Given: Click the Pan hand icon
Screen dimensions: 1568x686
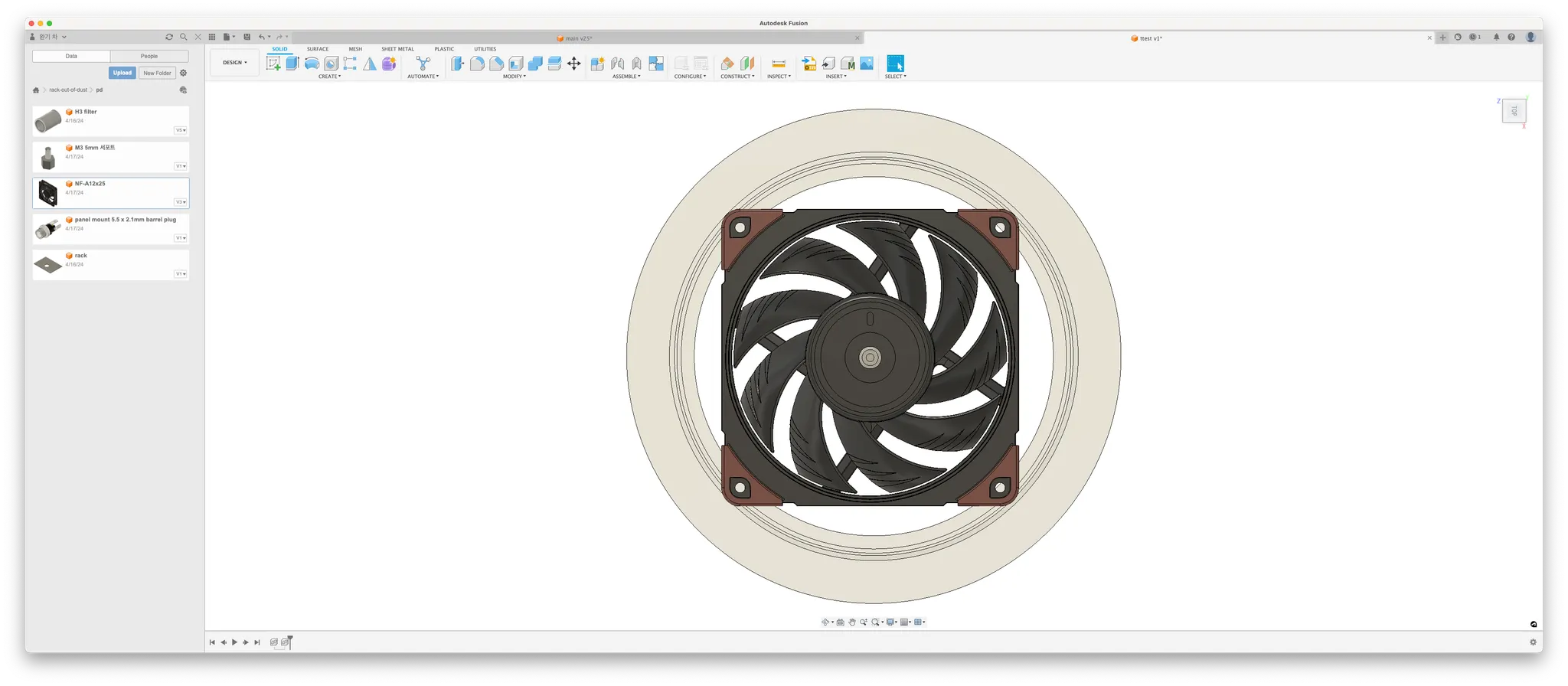Looking at the screenshot, I should click(852, 622).
